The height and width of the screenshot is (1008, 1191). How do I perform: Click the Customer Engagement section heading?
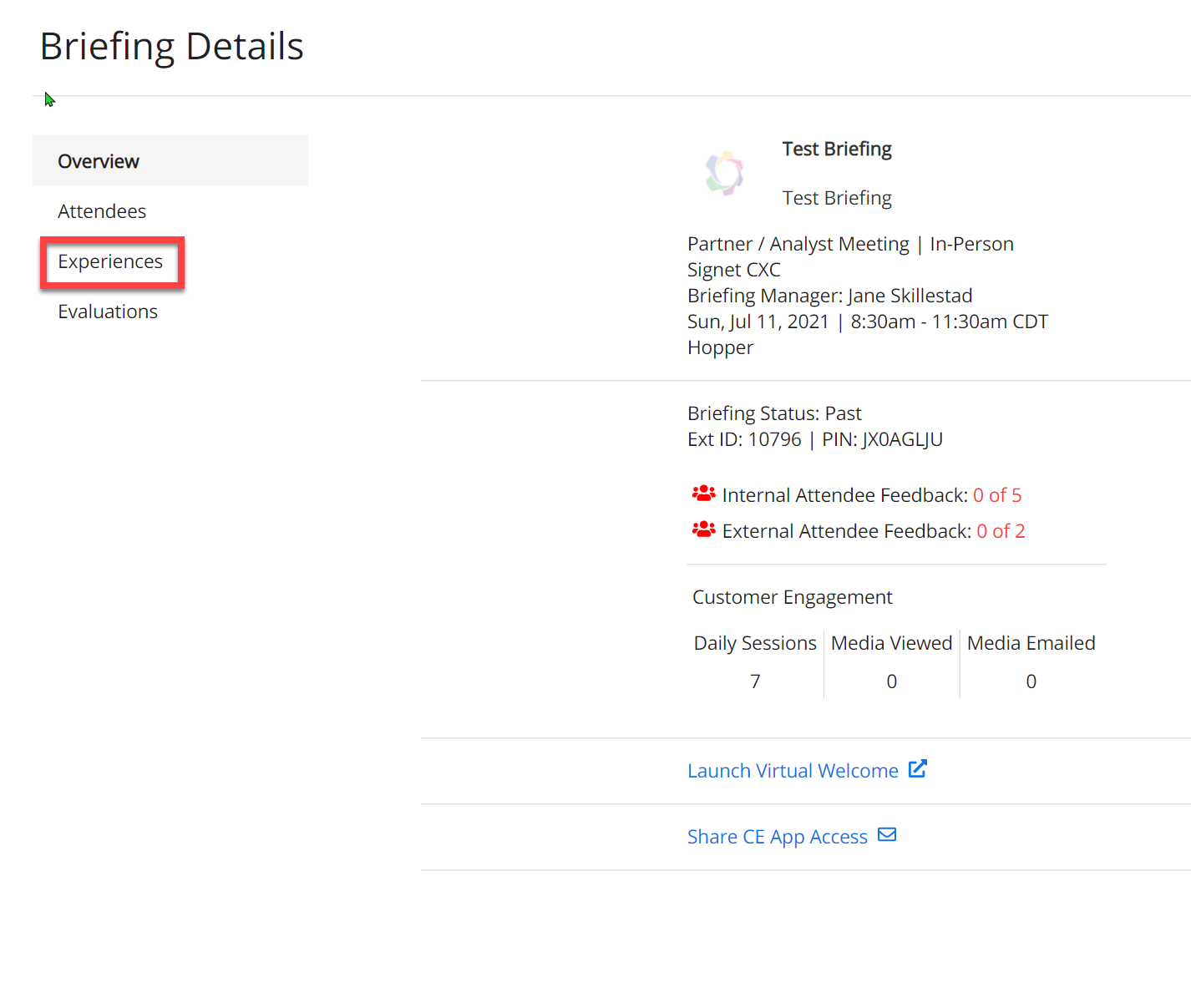(792, 597)
